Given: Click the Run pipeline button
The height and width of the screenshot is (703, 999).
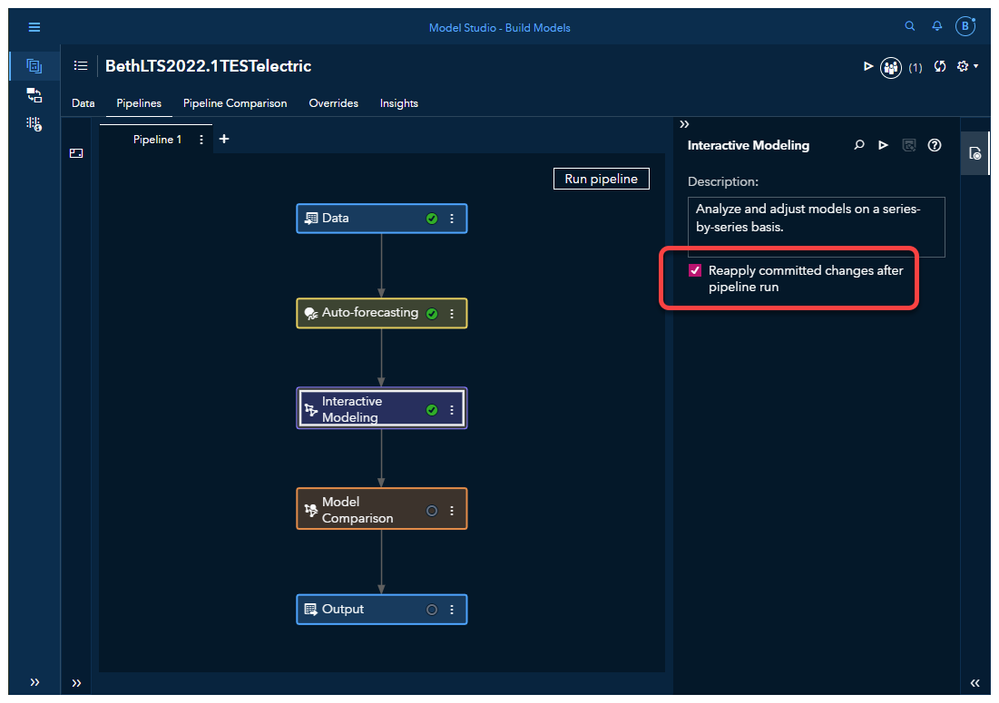Looking at the screenshot, I should (601, 179).
